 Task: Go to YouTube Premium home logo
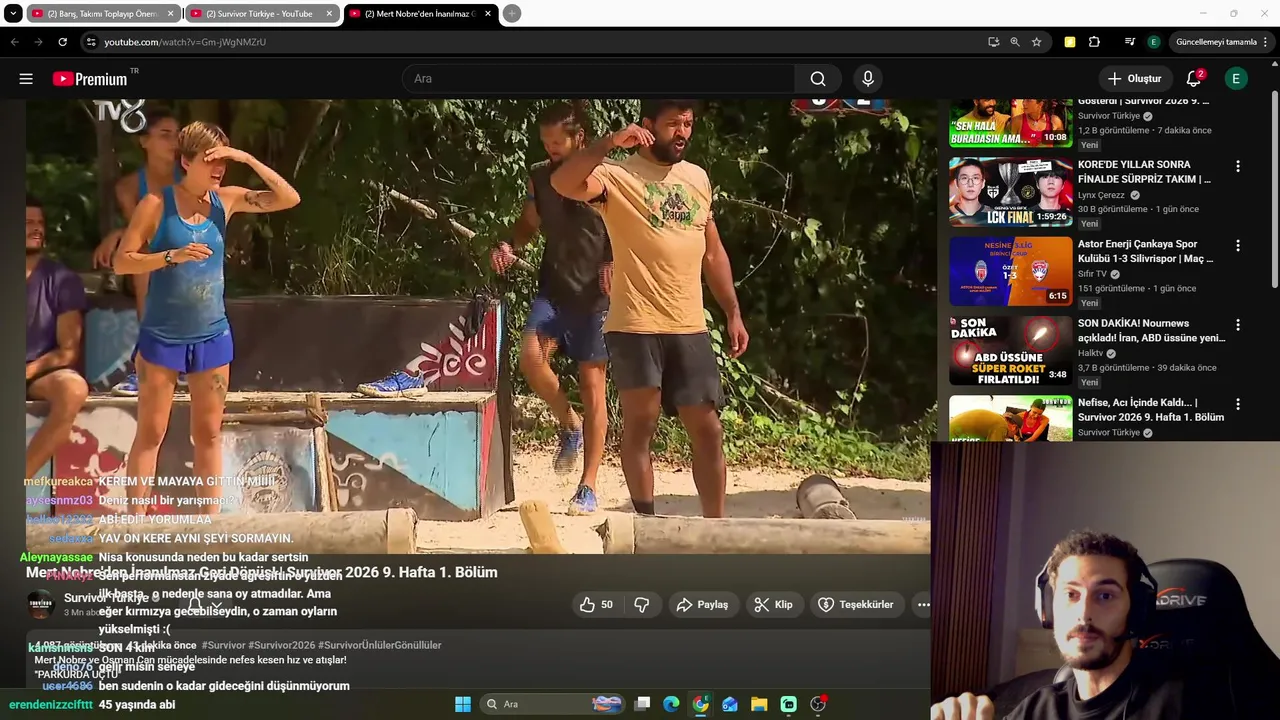91,79
